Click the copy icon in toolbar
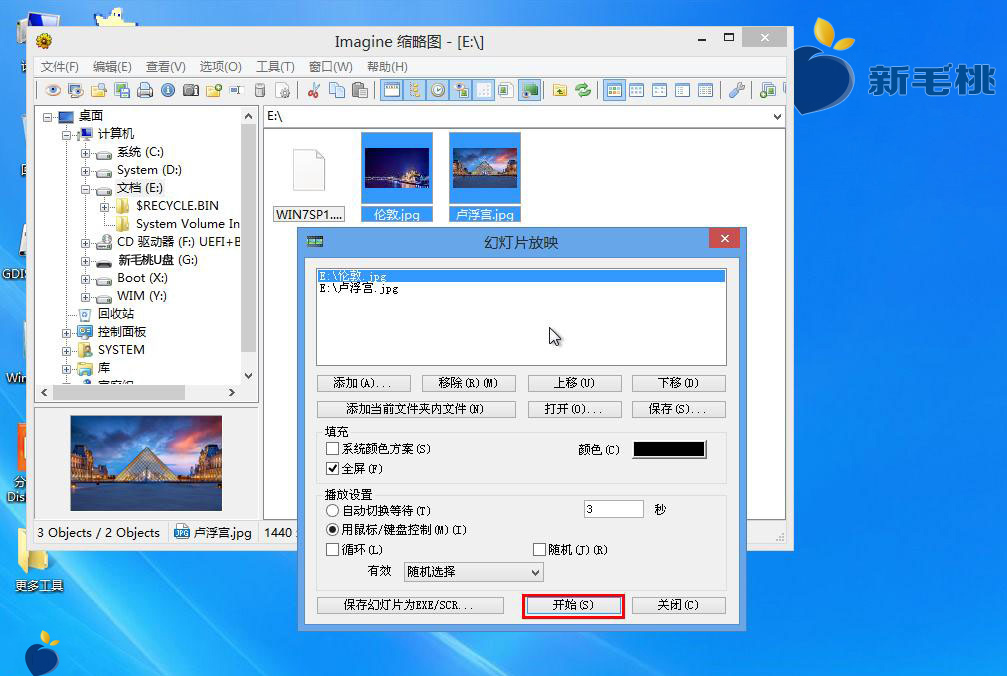The height and width of the screenshot is (676, 1007). point(337,91)
